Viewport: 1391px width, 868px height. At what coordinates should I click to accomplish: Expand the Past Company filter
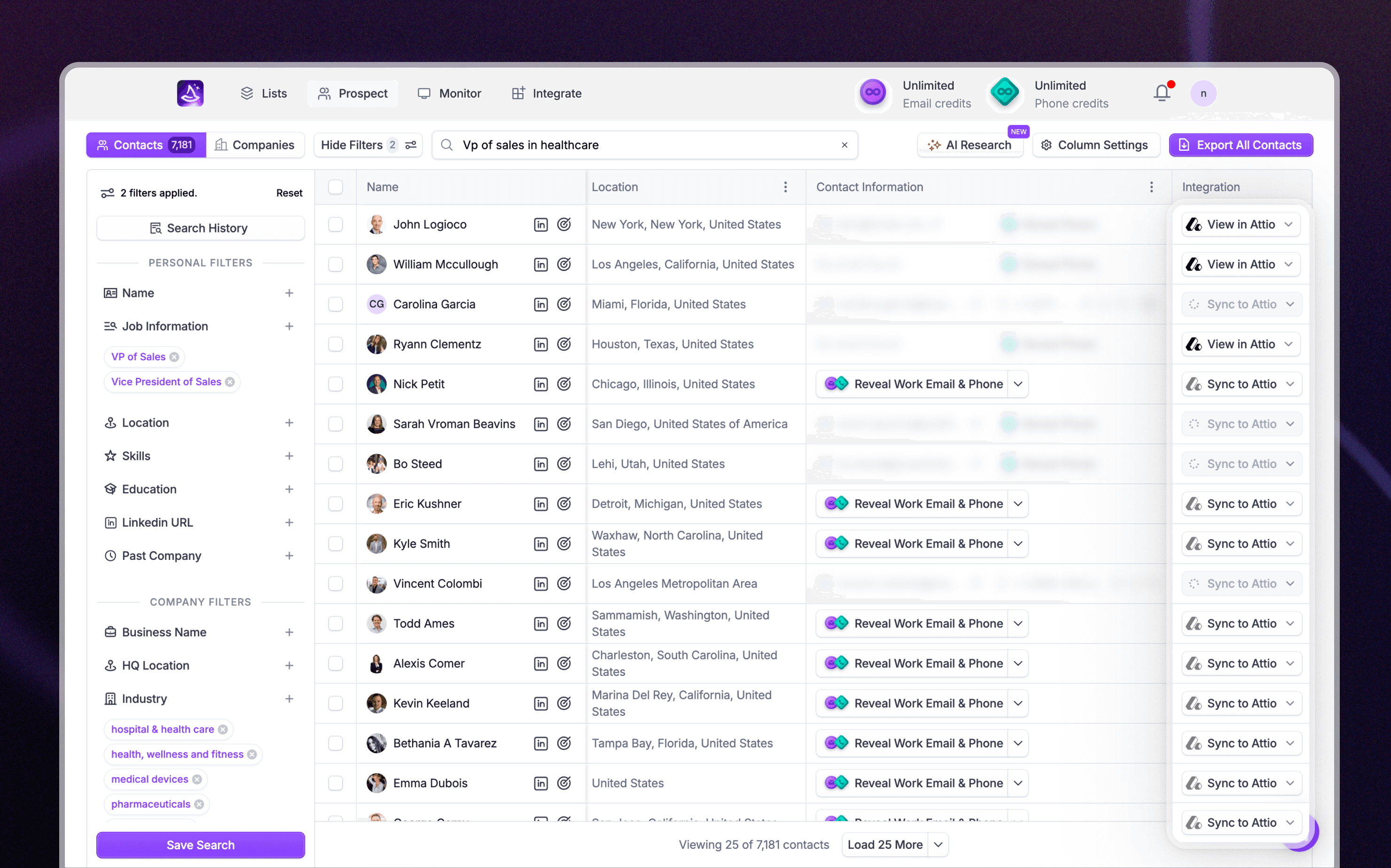289,556
